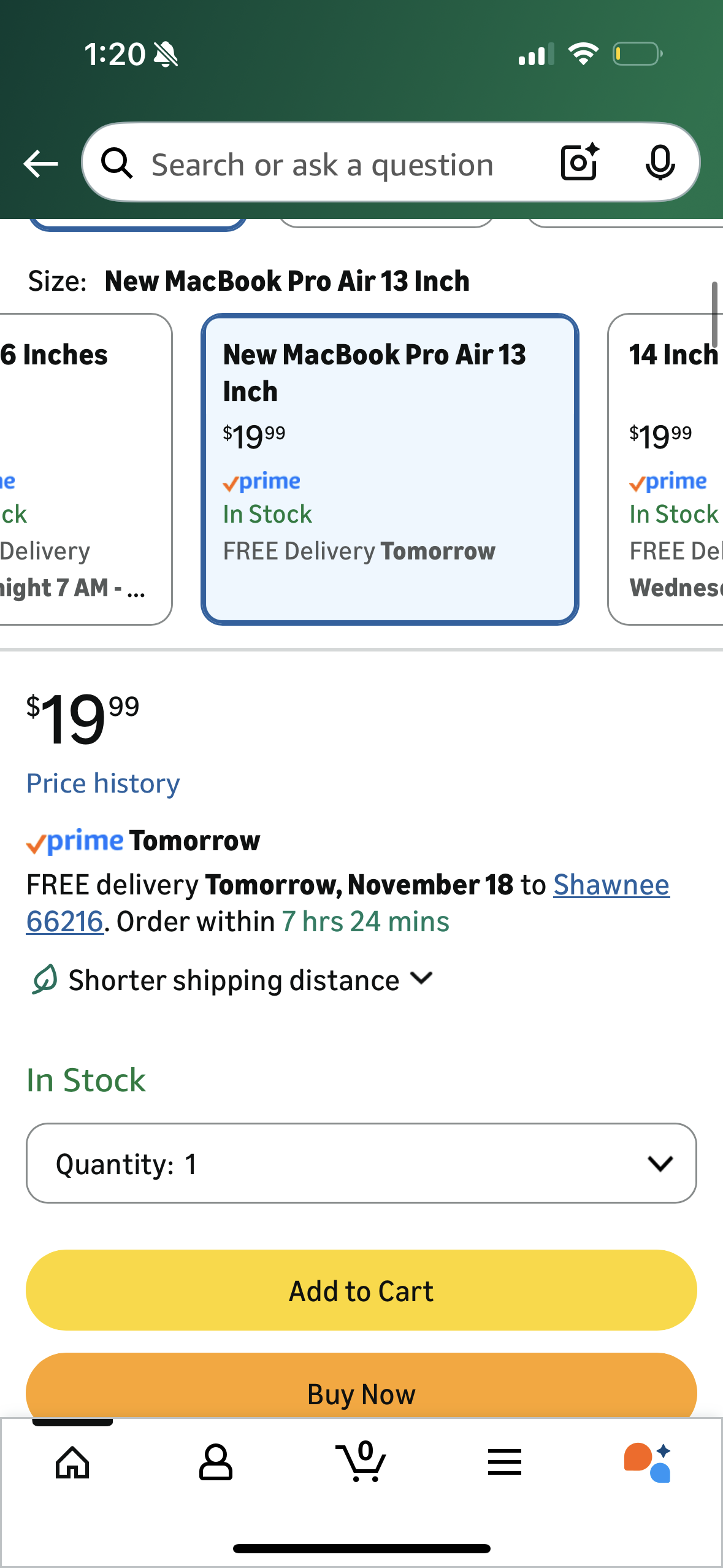Select New MacBook Pro Air 13 Inch option
Viewport: 723px width, 1568px height.
pos(389,469)
